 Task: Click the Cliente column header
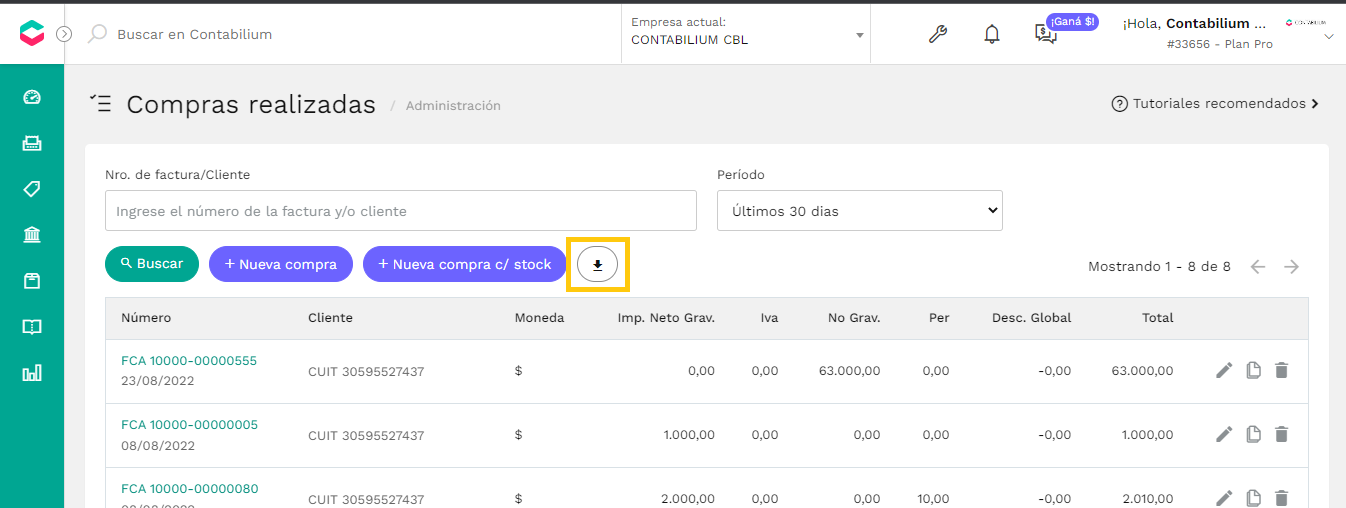(x=330, y=318)
